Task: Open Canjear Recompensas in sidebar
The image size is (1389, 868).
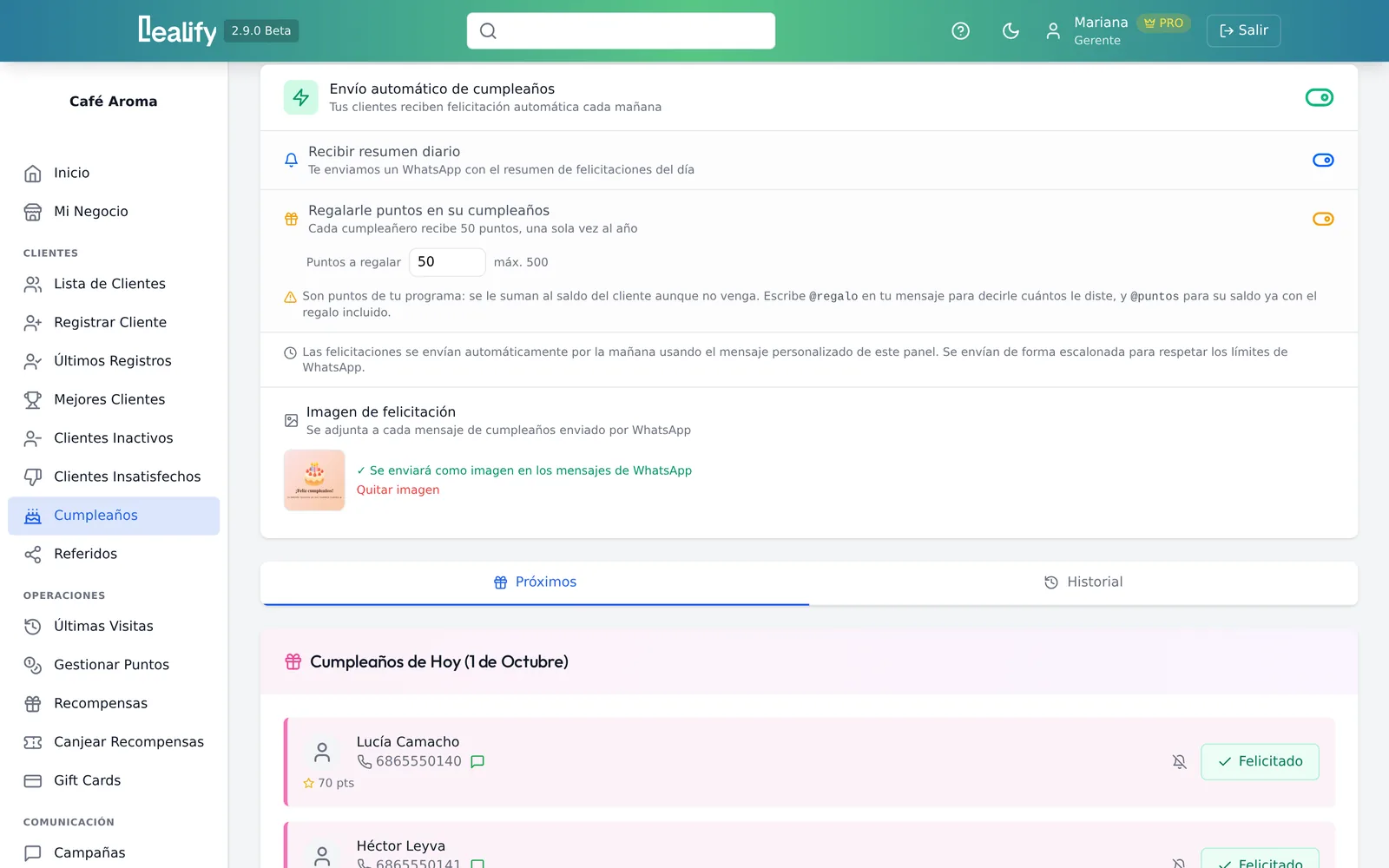Action: click(x=114, y=742)
